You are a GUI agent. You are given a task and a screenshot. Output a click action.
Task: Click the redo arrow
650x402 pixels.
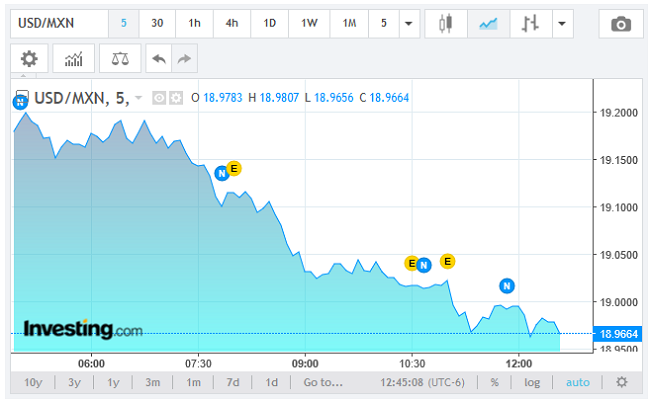point(183,59)
